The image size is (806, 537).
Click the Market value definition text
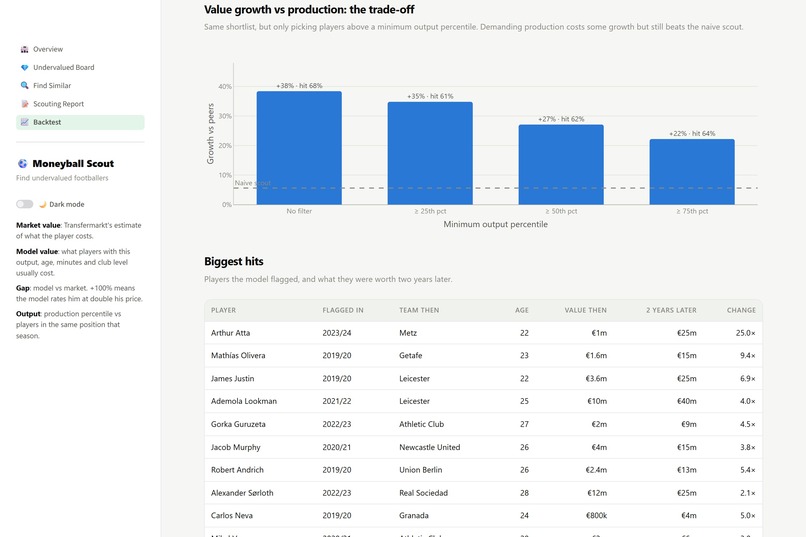click(79, 231)
